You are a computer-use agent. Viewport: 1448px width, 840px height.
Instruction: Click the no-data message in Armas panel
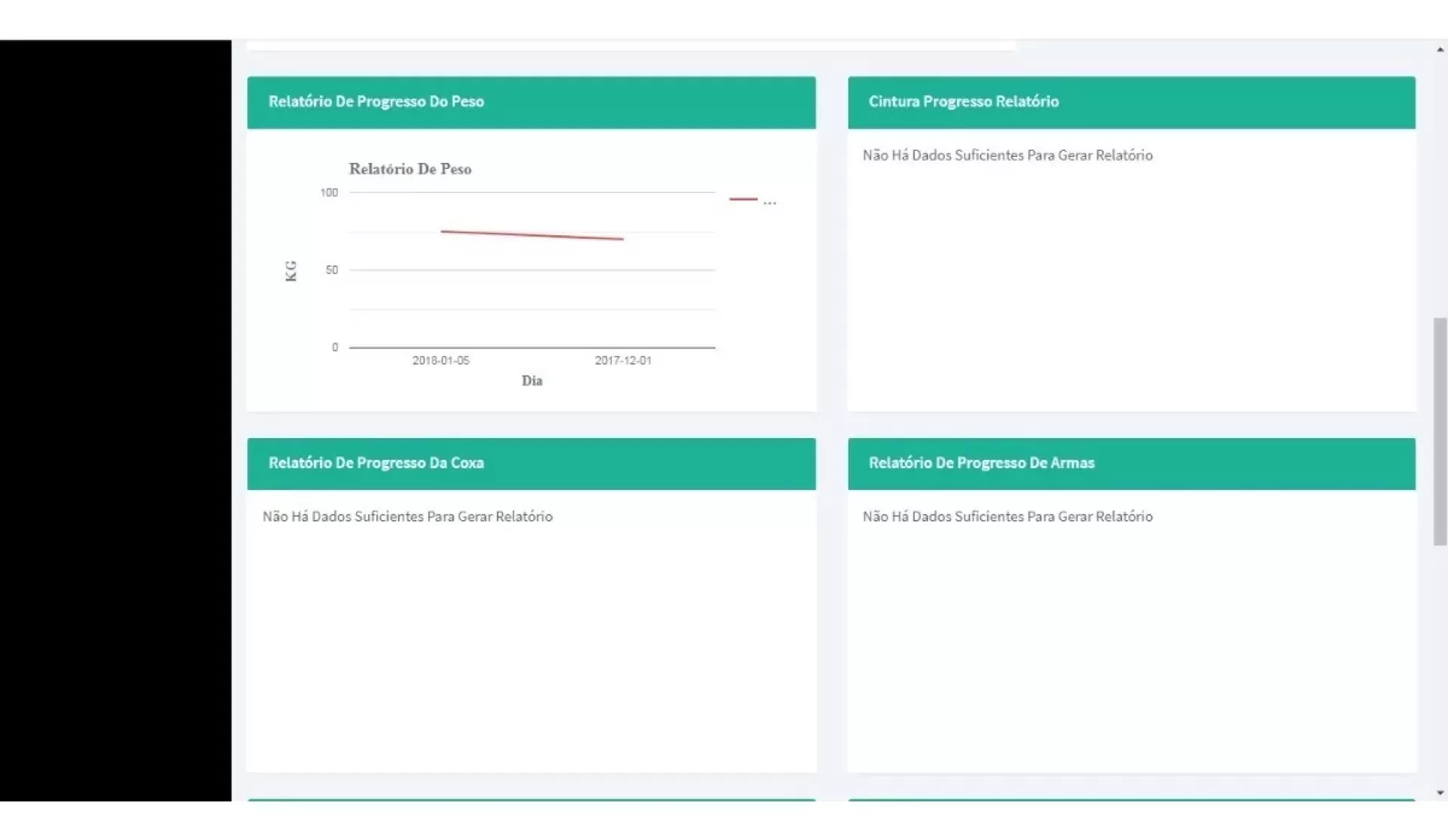(x=1007, y=517)
